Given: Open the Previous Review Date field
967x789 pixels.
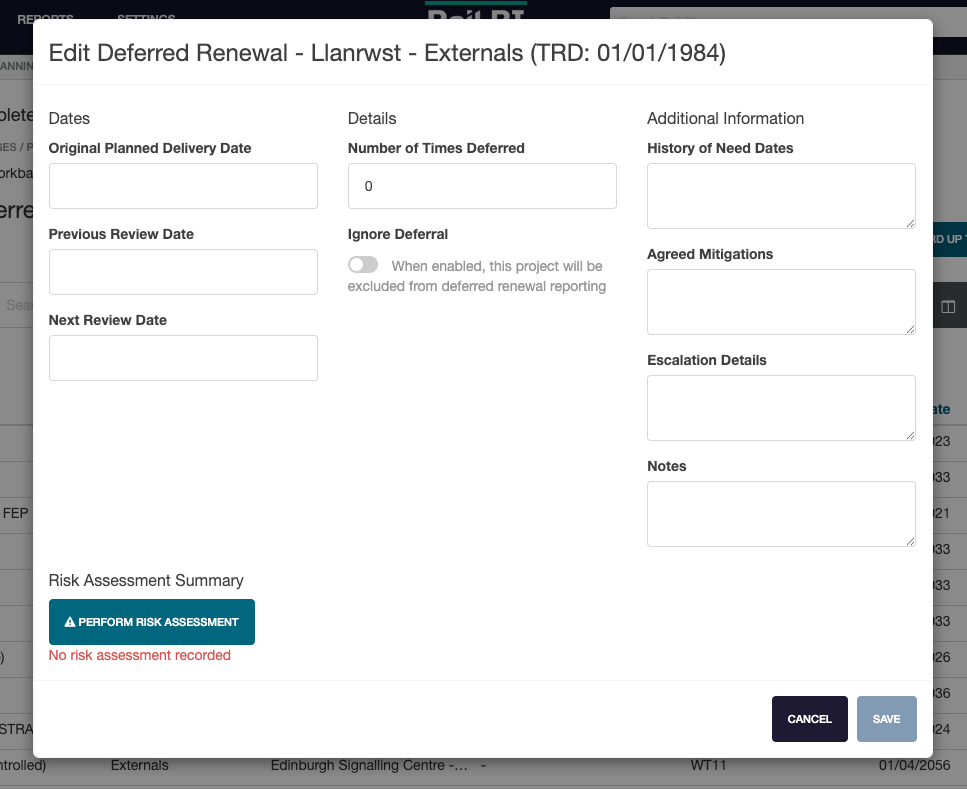Looking at the screenshot, I should pos(183,272).
